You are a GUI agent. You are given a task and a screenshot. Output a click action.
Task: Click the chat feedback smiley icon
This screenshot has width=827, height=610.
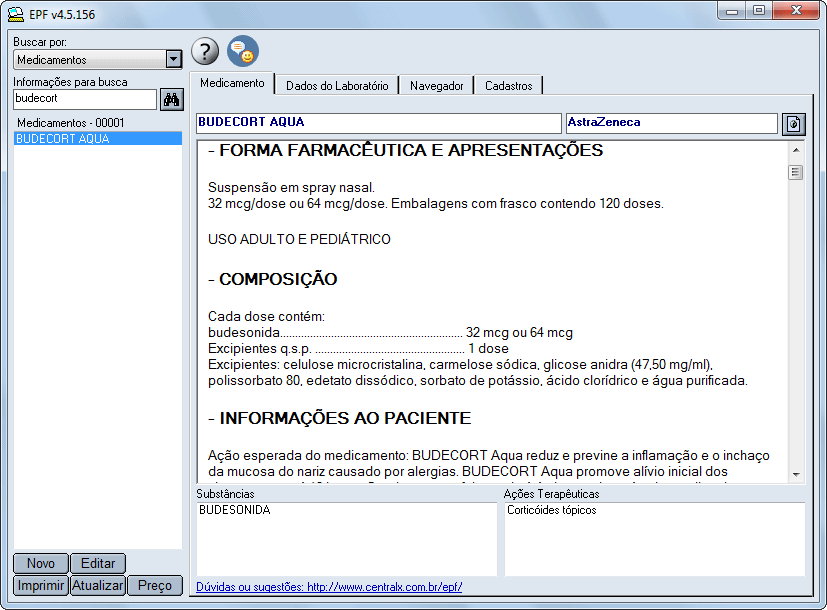pyautogui.click(x=243, y=51)
